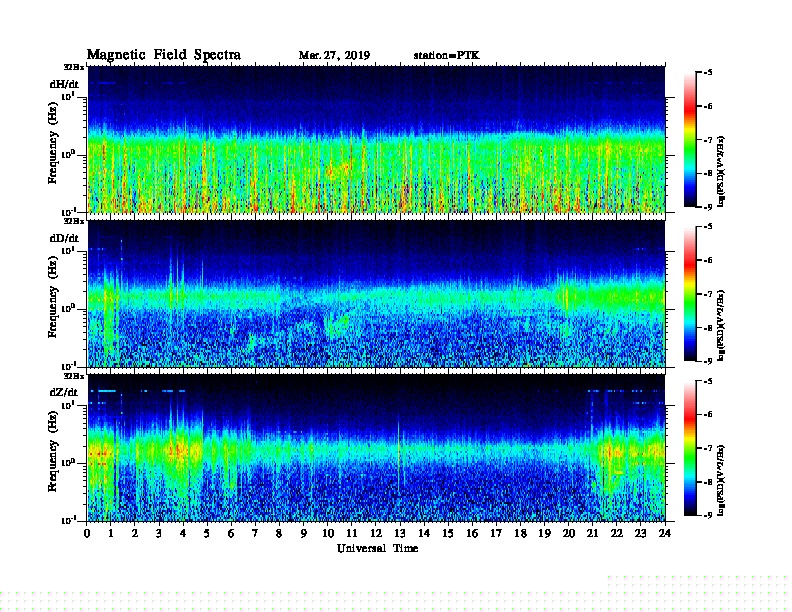Image resolution: width=792 pixels, height=612 pixels.
Task: Click hour tick label '18' on time axis
Action: (520, 533)
